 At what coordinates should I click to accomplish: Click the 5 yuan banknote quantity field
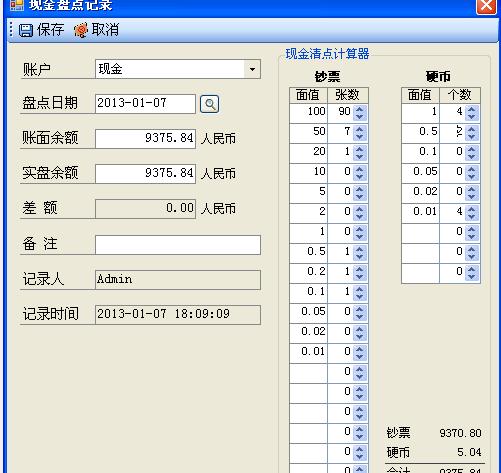point(341,193)
